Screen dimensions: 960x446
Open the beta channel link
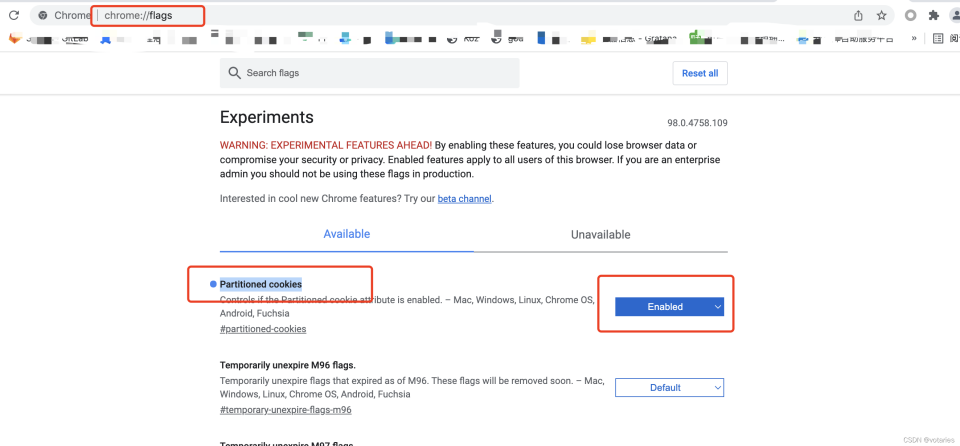pyautogui.click(x=464, y=199)
